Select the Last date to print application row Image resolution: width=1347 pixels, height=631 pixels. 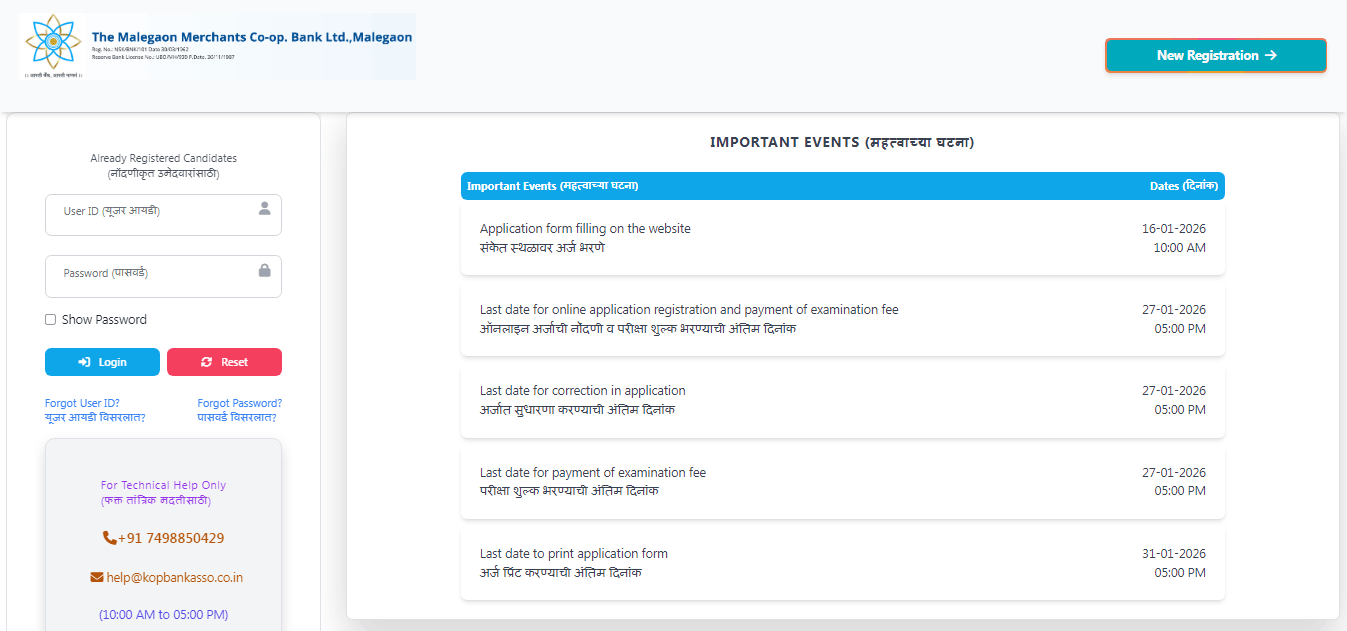[842, 563]
